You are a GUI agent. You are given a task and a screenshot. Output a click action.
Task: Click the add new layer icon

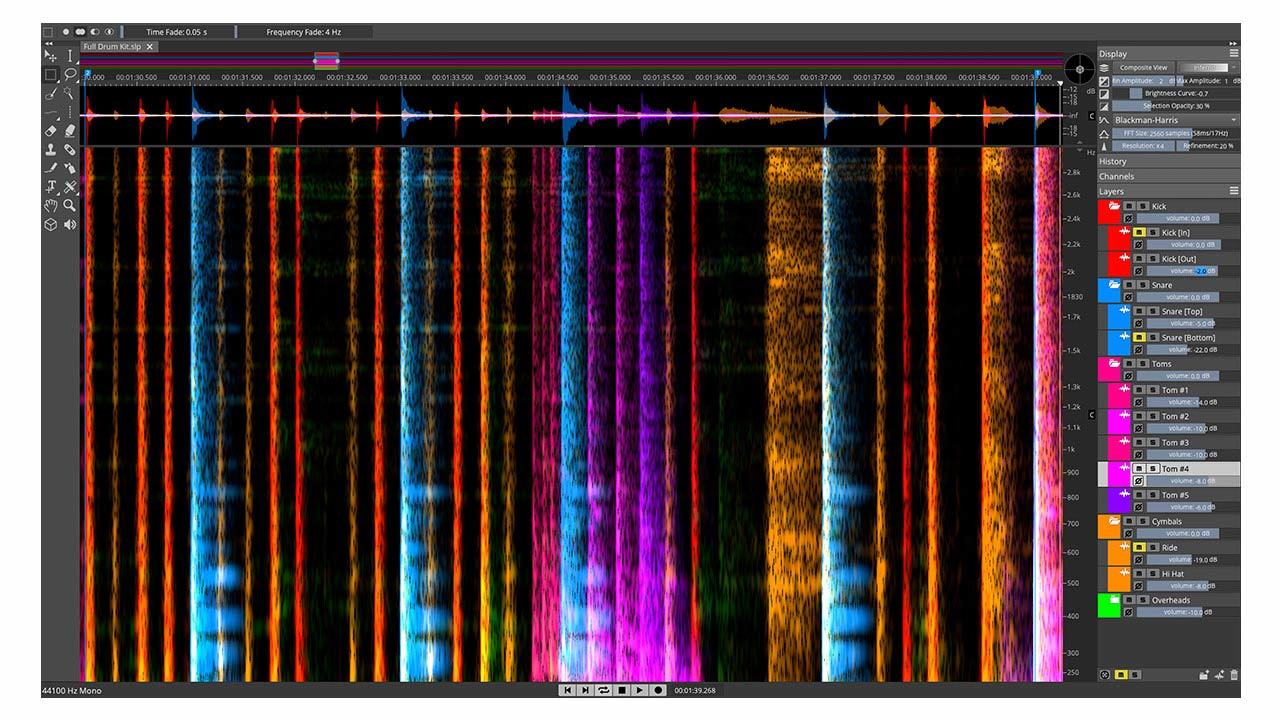[x=1219, y=675]
